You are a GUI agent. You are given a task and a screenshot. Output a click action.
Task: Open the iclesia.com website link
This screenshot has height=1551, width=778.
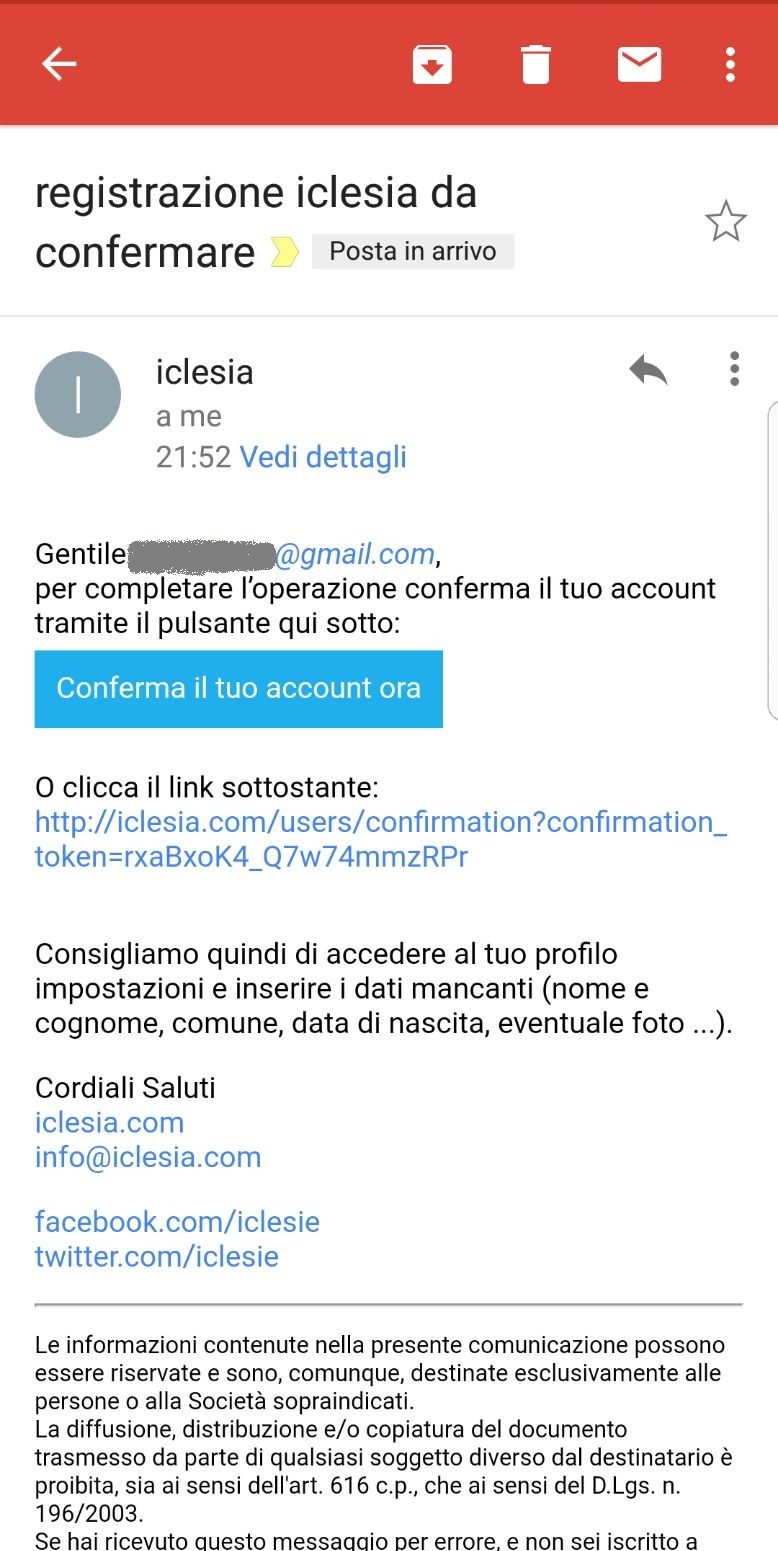(110, 1122)
